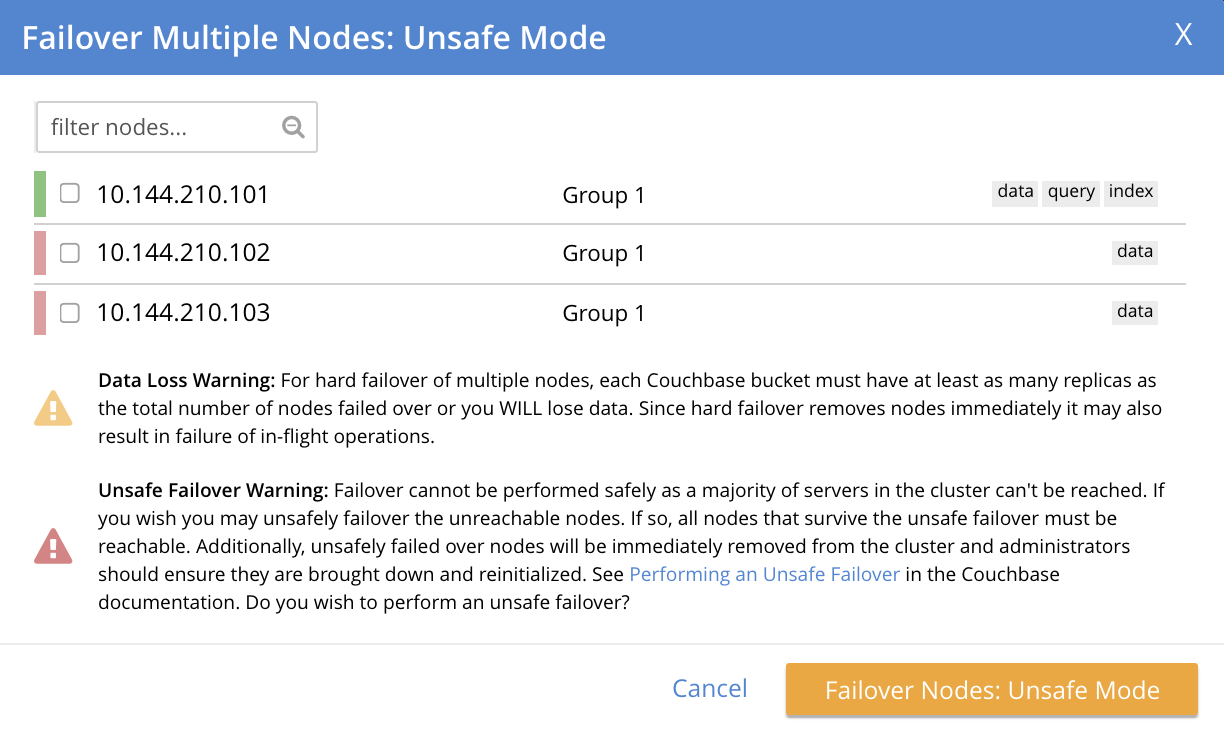
Task: Click the yellow Data Loss Warning triangle icon
Action: [x=53, y=408]
